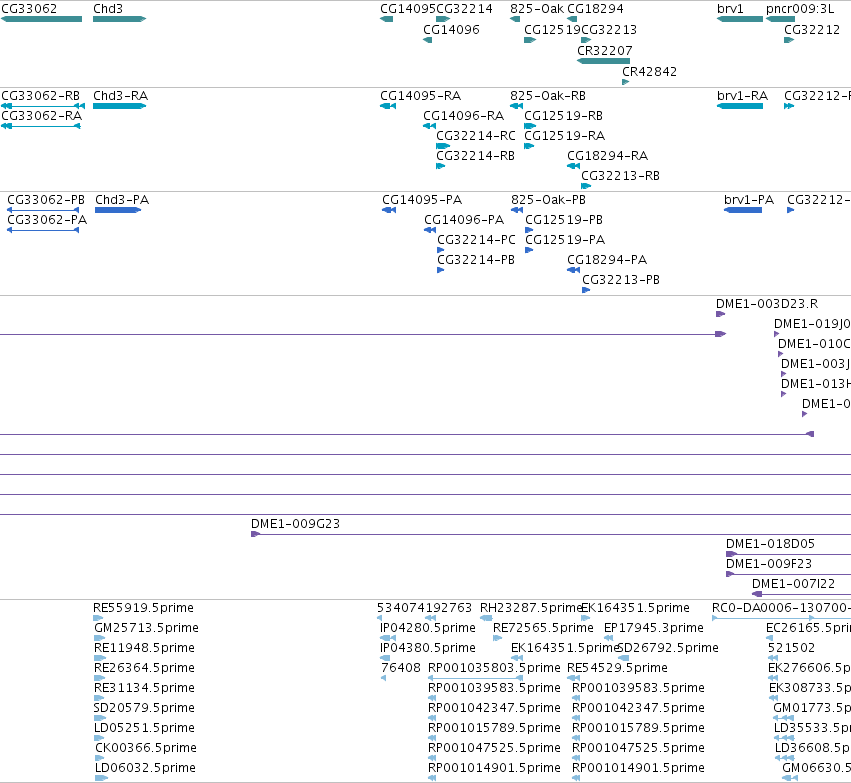Click the CR42842 gene label
Image resolution: width=851 pixels, height=783 pixels.
pyautogui.click(x=650, y=72)
